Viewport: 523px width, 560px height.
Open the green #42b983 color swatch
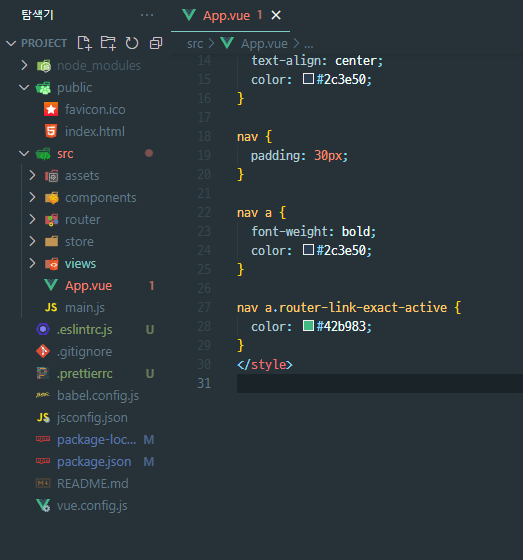pos(308,326)
